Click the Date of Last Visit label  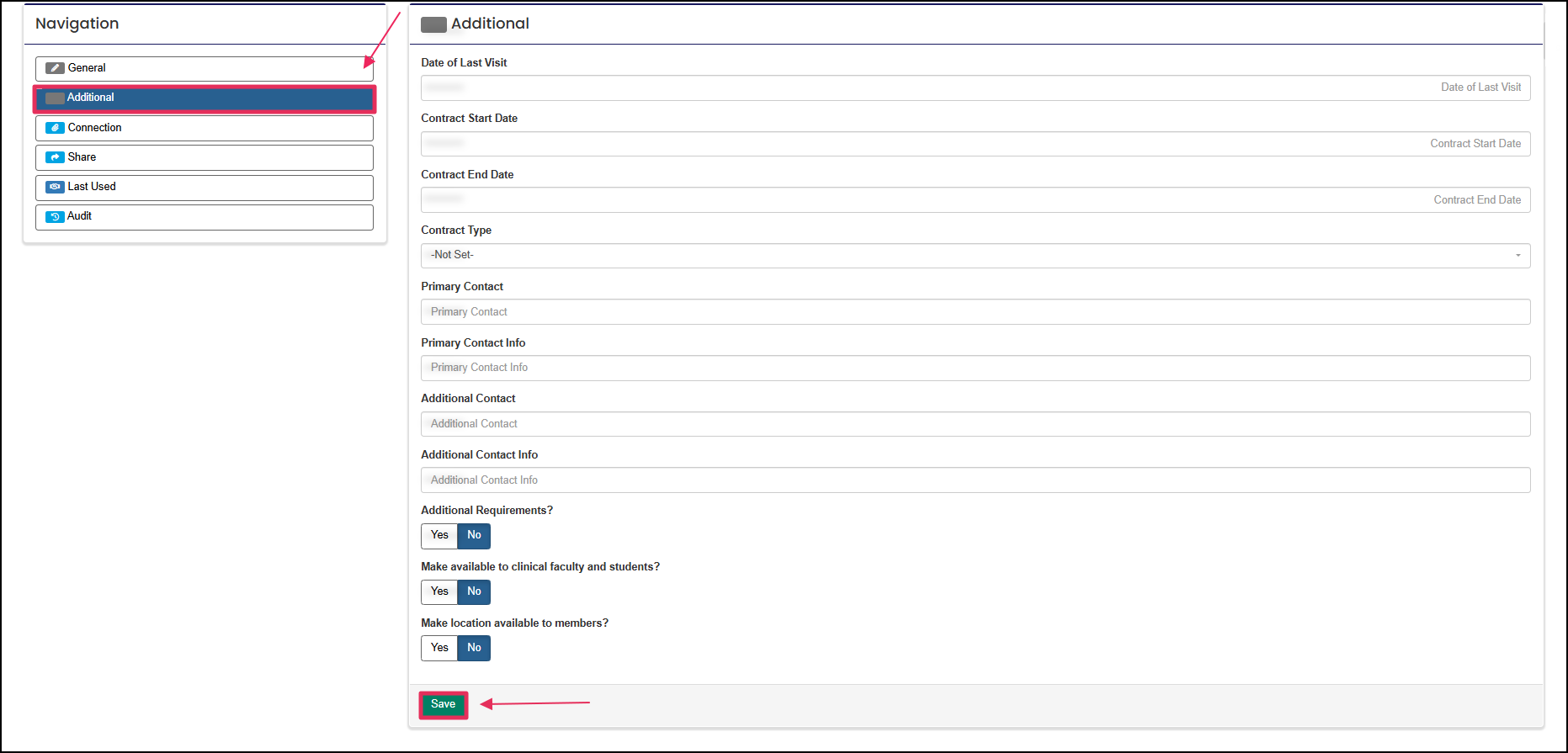click(x=464, y=63)
